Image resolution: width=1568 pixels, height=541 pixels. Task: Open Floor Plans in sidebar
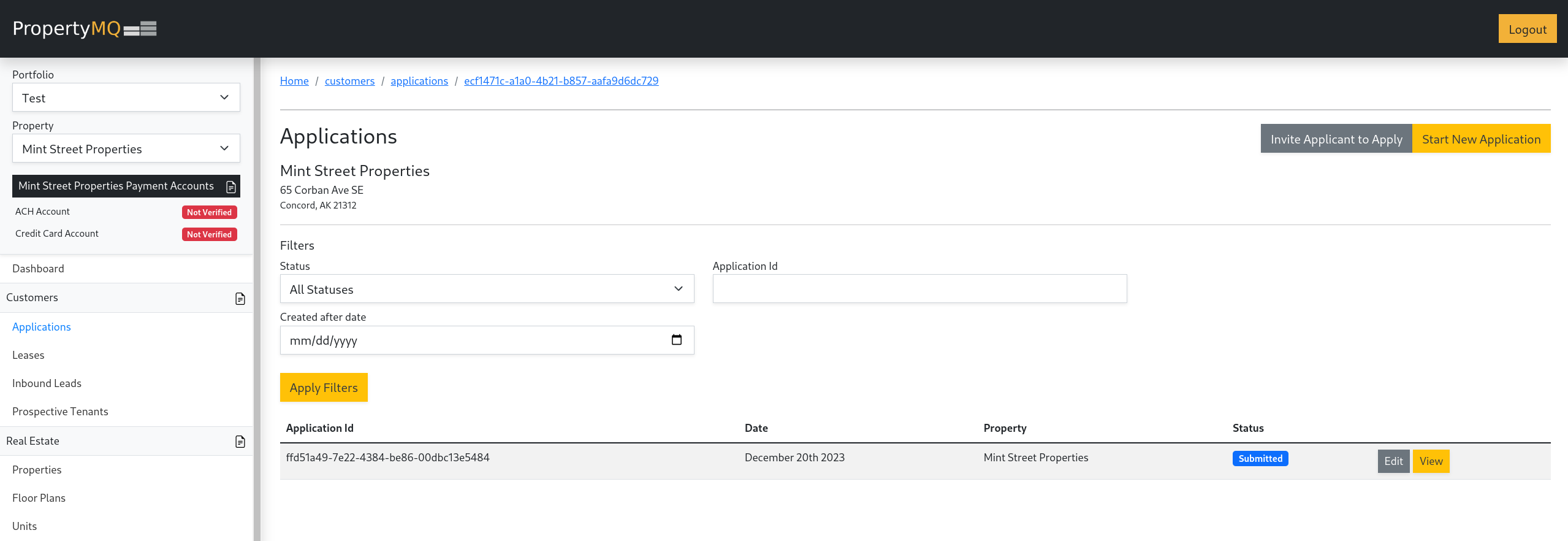point(39,498)
